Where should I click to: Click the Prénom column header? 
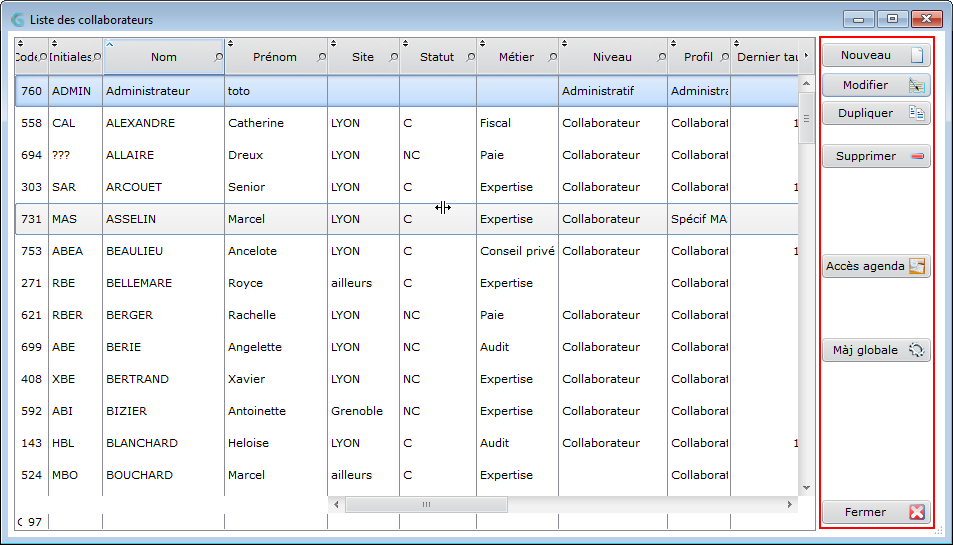coord(275,57)
